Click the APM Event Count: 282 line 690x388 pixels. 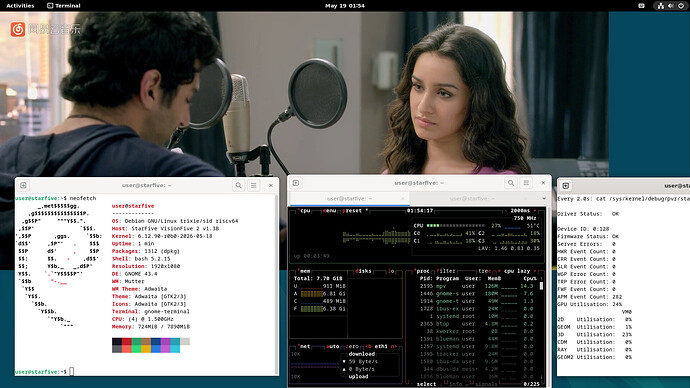coord(590,297)
